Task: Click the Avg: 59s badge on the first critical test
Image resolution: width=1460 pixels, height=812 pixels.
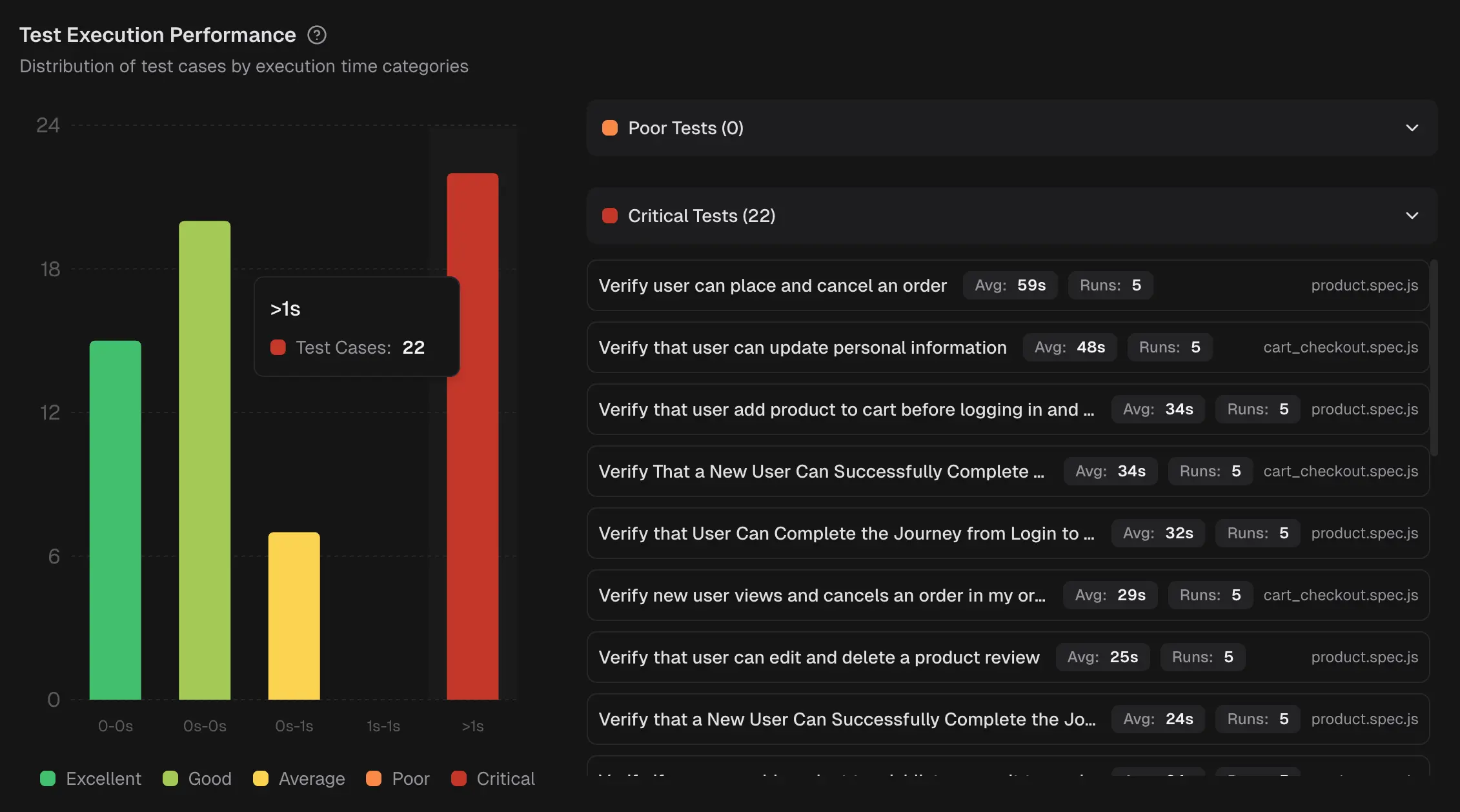Action: [1010, 285]
